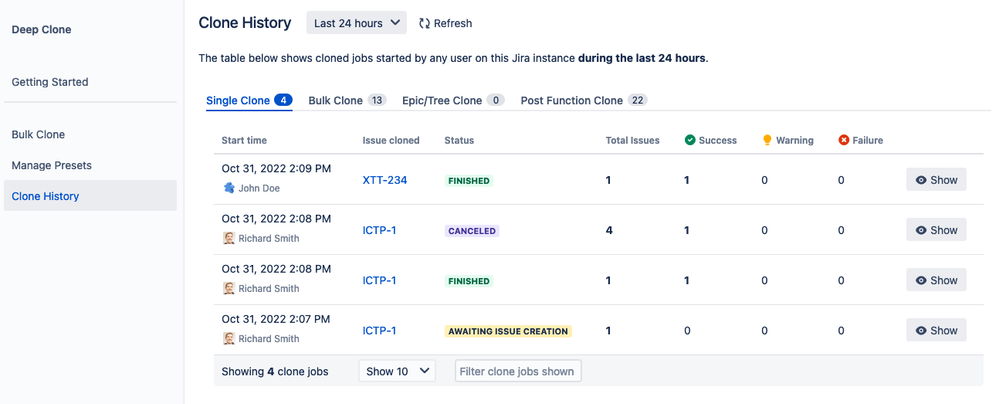
Task: Click the total issues value 4 in canceled row
Action: click(x=609, y=230)
